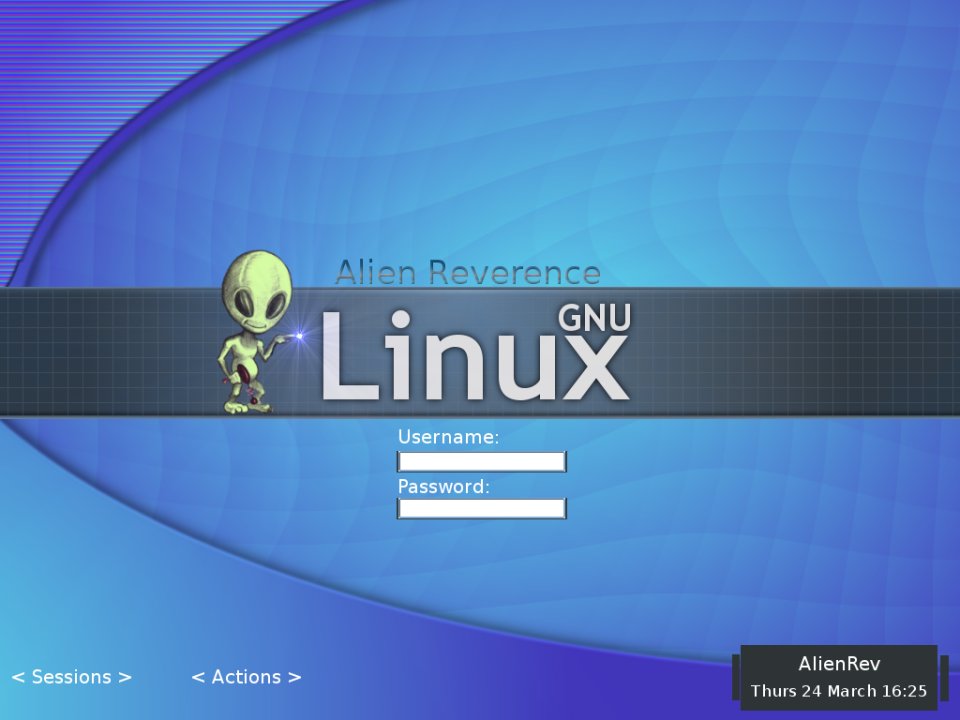Click the Username input field

click(482, 462)
